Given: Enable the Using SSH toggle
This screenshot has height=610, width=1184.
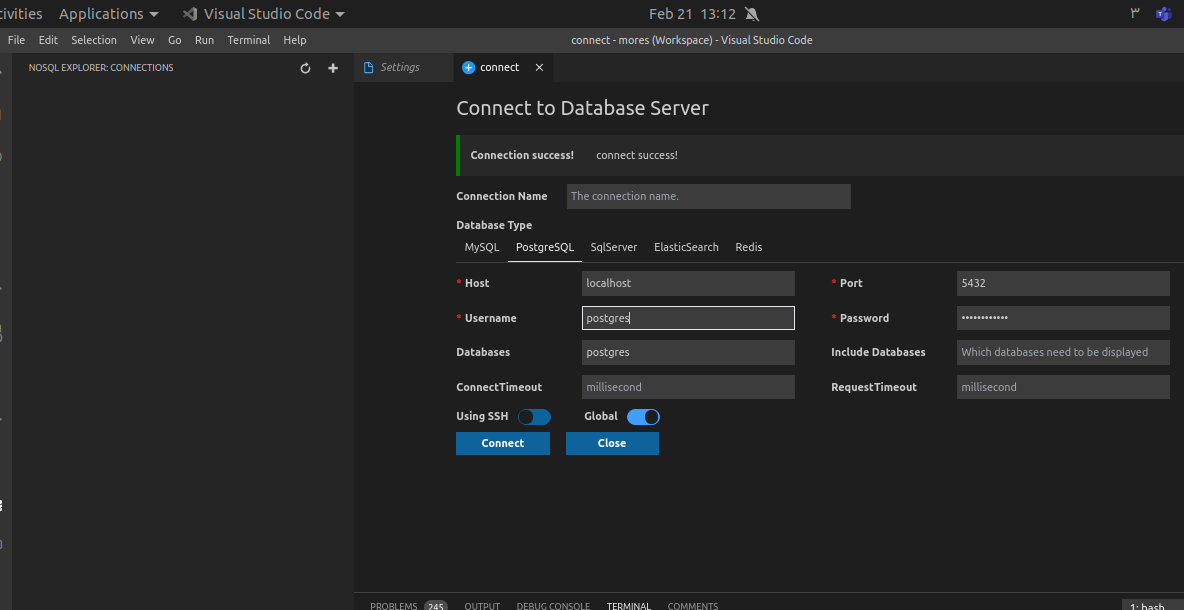Looking at the screenshot, I should (x=534, y=416).
